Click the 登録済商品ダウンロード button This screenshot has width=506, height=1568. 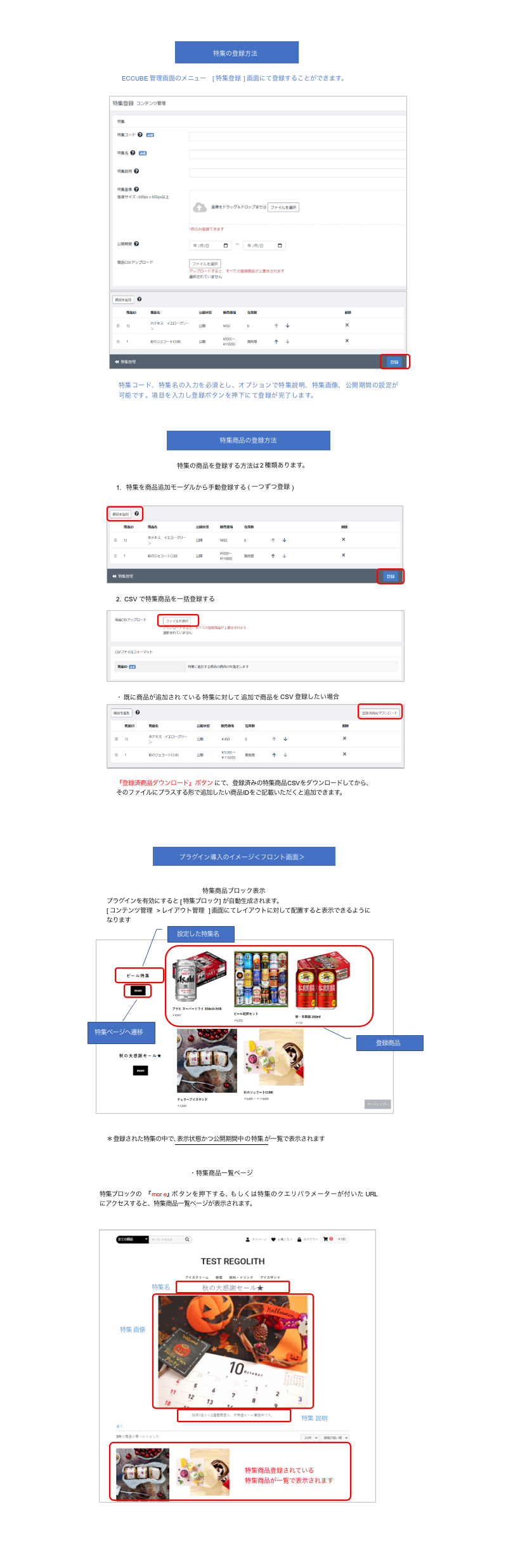380,712
